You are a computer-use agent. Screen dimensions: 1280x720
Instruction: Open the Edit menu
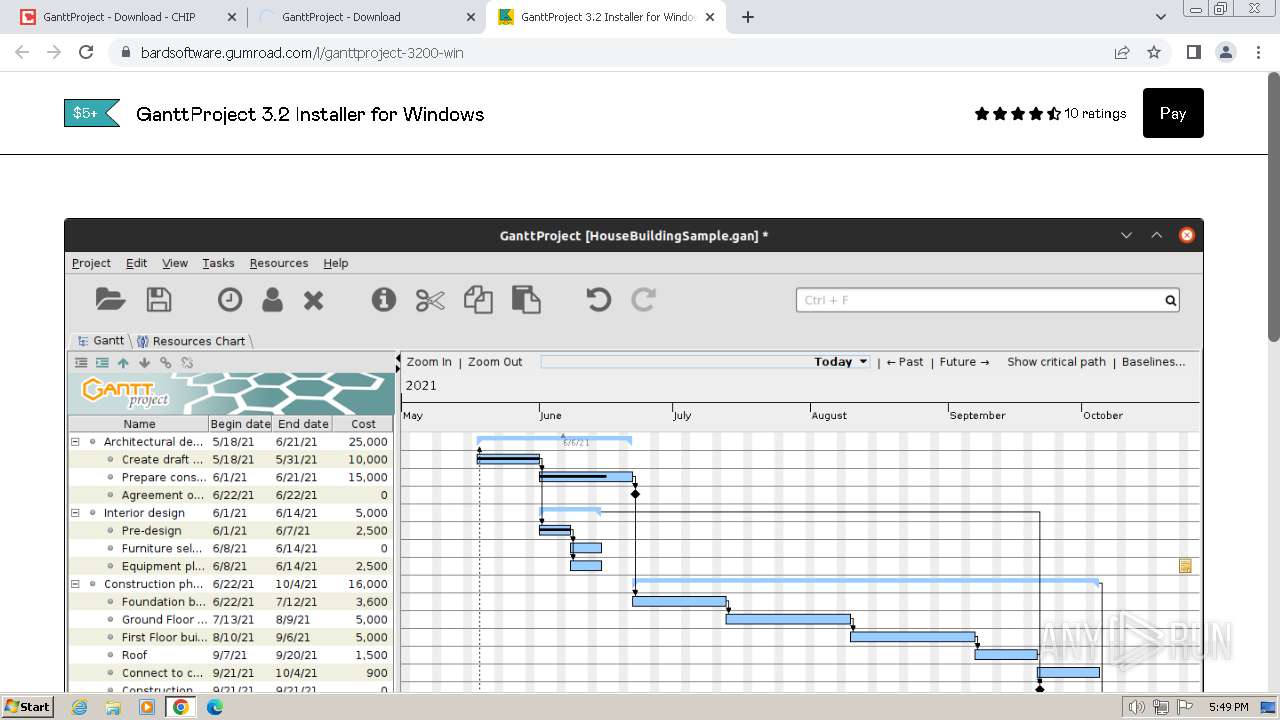136,263
